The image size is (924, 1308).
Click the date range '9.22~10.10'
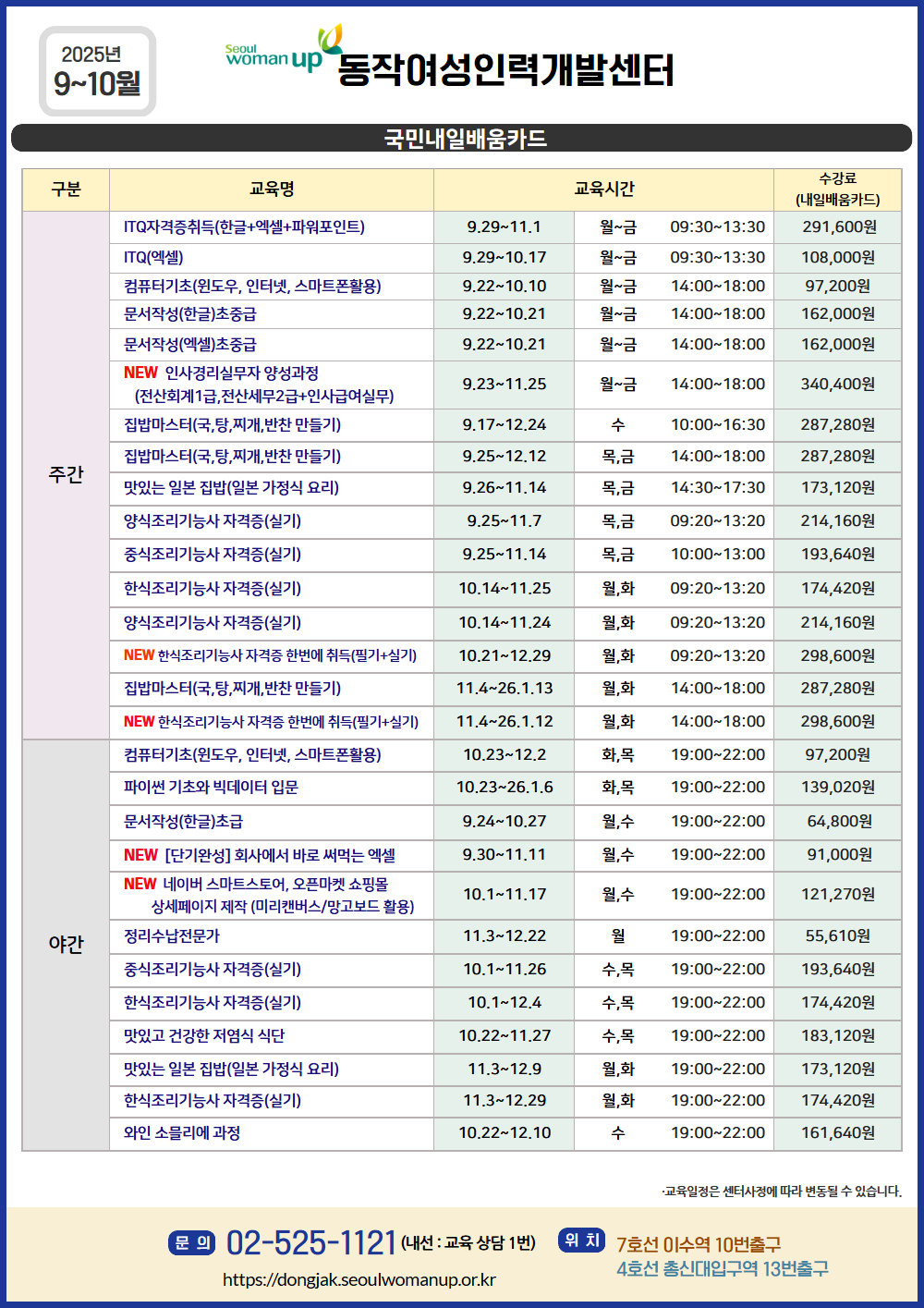(505, 287)
